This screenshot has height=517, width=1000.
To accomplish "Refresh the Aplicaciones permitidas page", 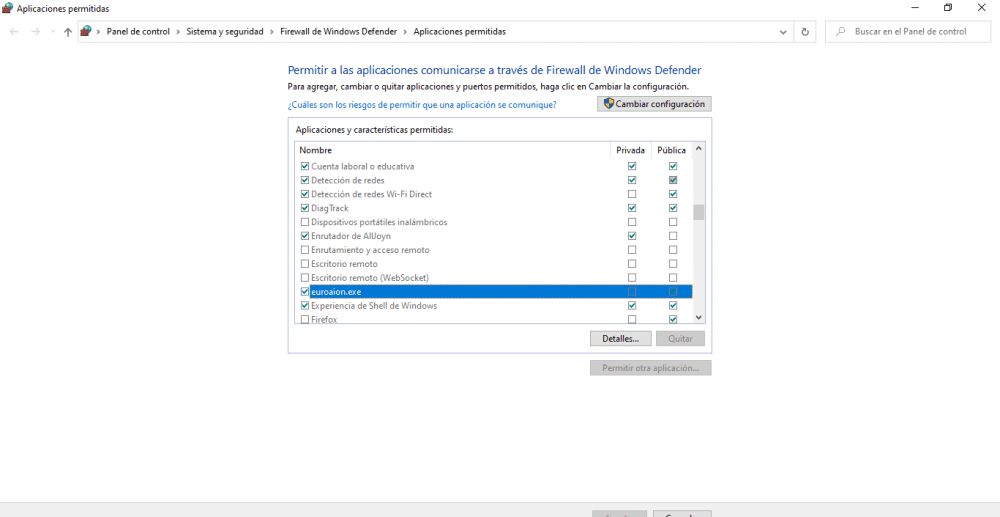I will (806, 32).
